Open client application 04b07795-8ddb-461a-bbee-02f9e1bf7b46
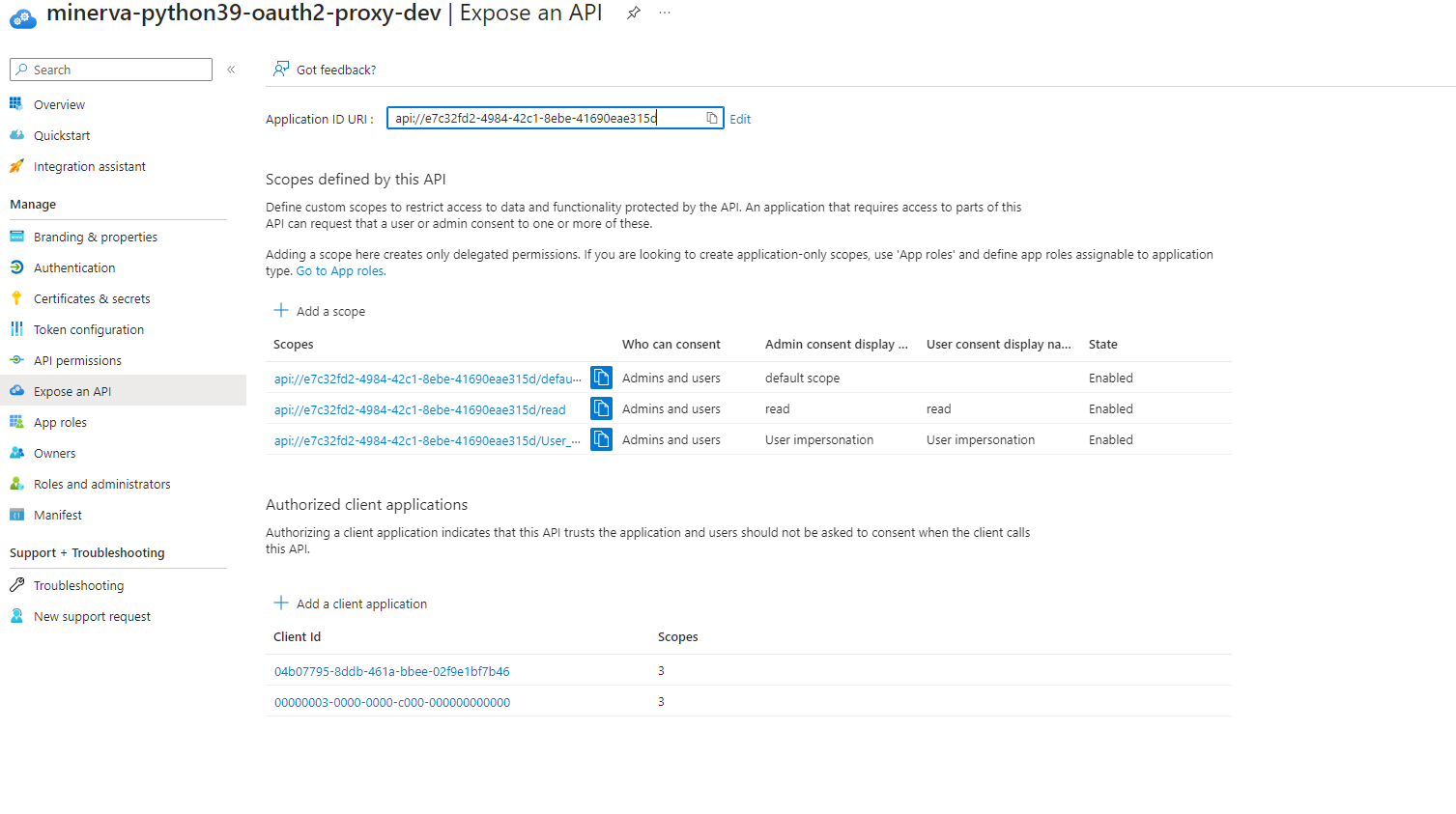Image resolution: width=1456 pixels, height=814 pixels. [x=391, y=670]
